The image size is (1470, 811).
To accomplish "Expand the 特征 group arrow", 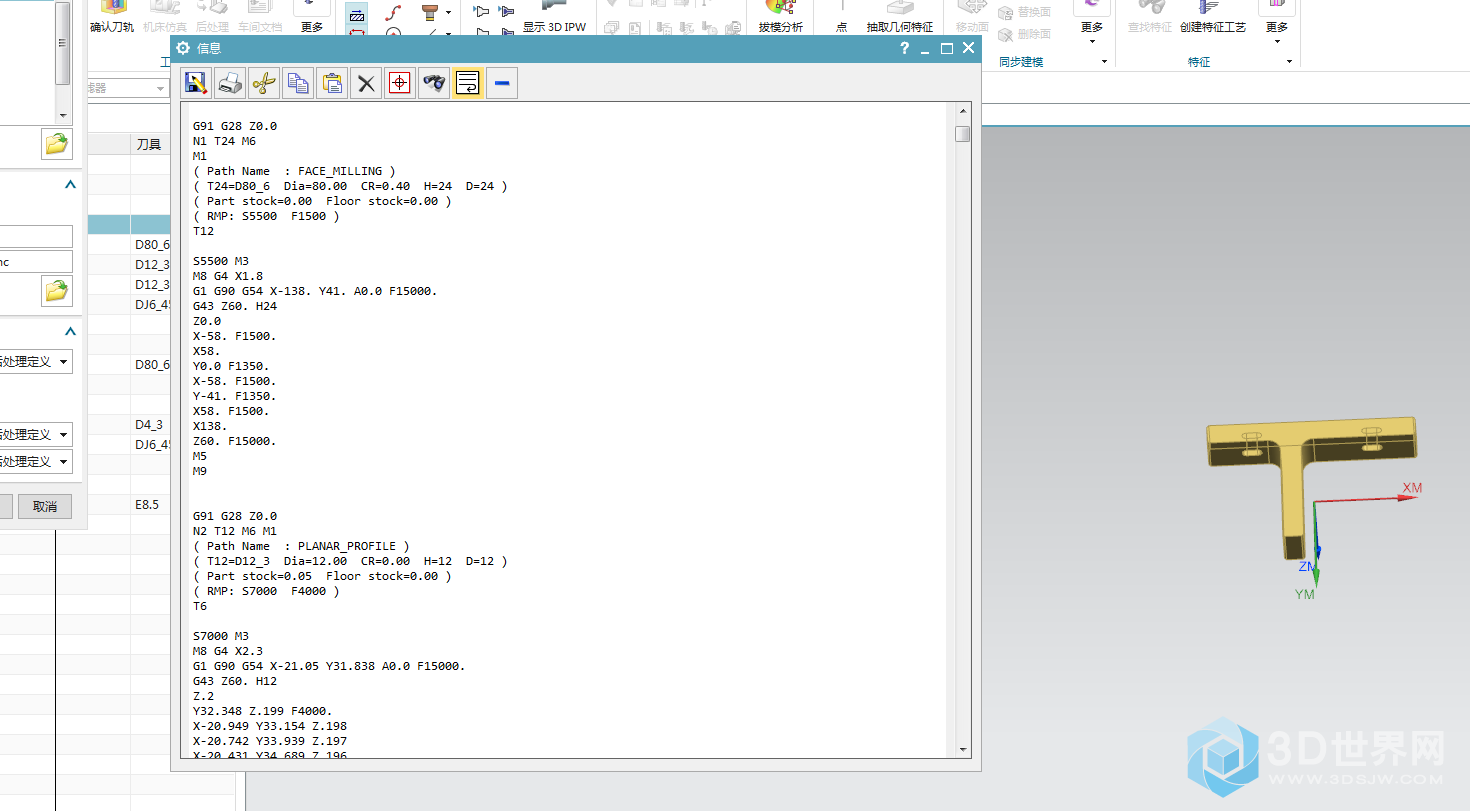I will [1289, 62].
